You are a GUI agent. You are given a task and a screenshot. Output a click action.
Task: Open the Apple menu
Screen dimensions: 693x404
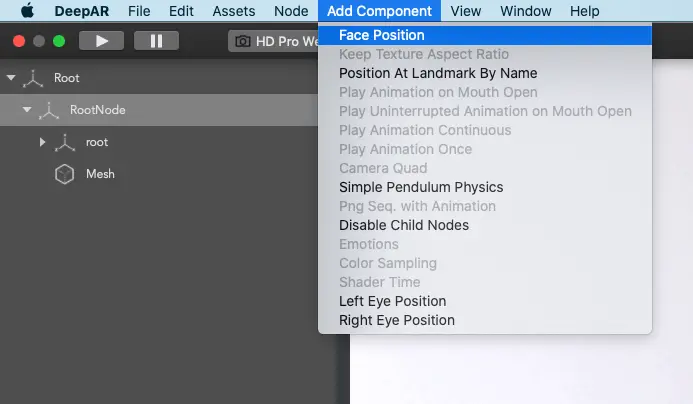point(27,11)
